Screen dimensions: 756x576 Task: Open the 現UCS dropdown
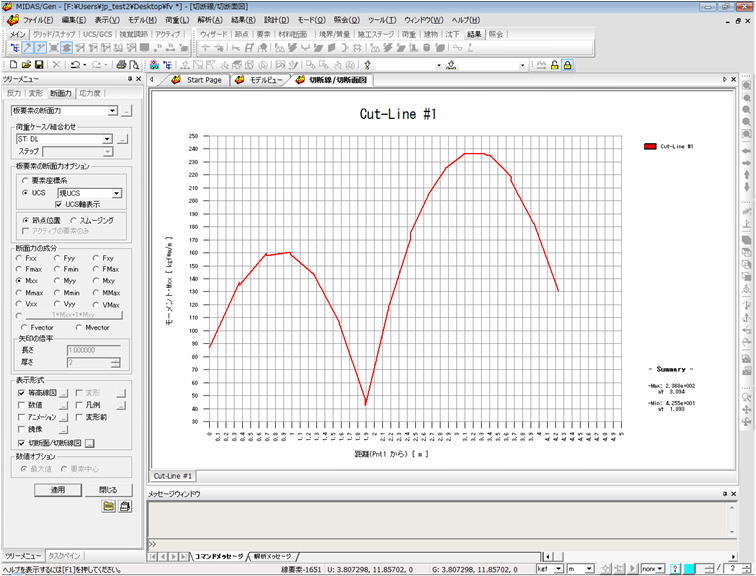coord(117,193)
